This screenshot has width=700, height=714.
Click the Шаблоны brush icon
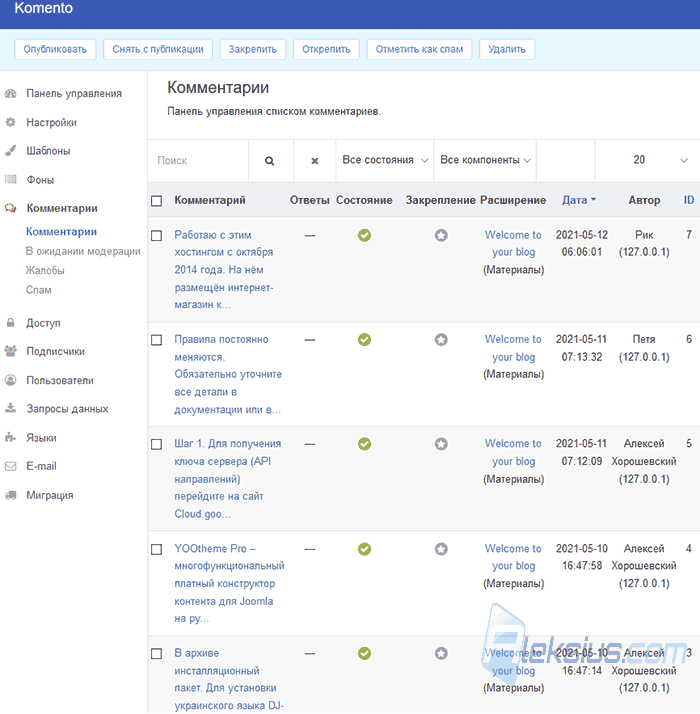[x=10, y=151]
